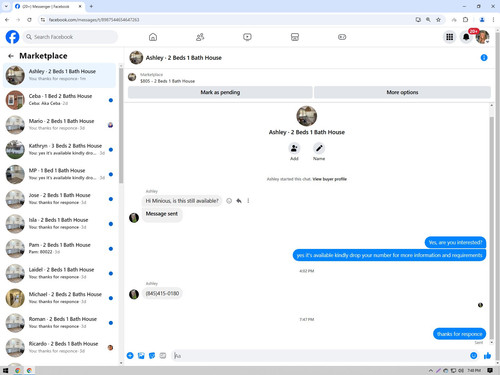Open Kathryn - 3 Beds 2 Baths House chat

point(59,149)
